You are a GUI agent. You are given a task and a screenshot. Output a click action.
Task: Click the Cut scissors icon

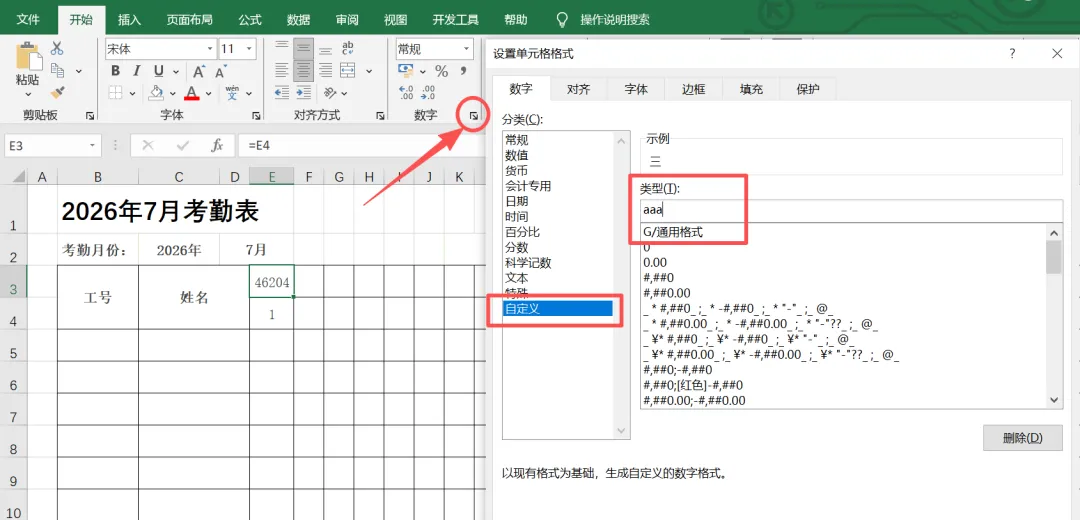point(57,48)
